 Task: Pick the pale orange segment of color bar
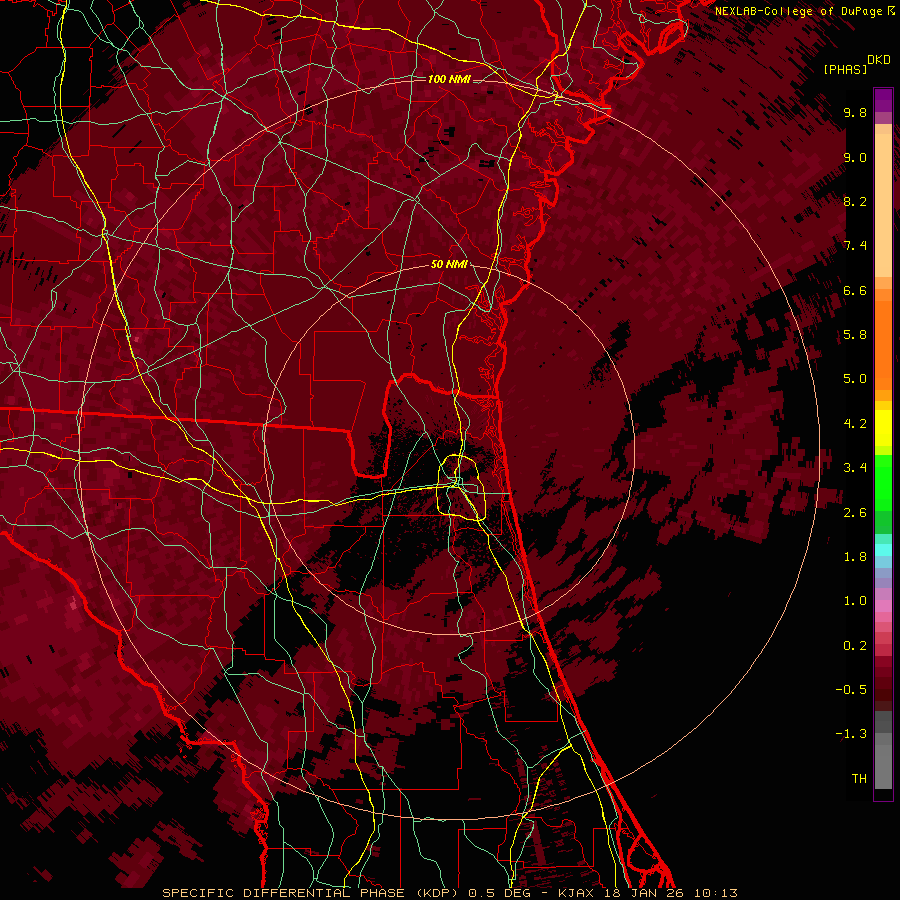[883, 207]
